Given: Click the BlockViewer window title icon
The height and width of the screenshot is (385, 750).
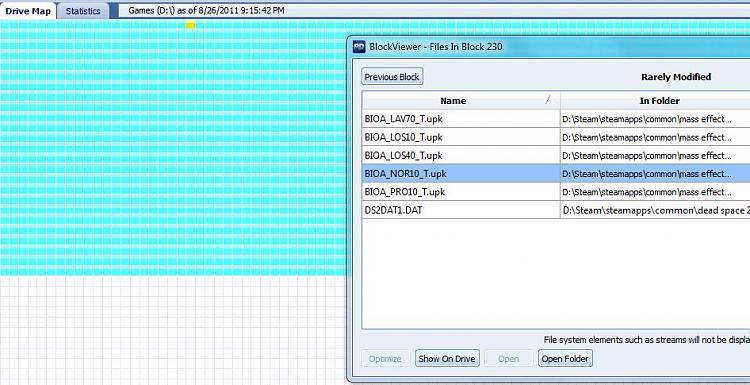Looking at the screenshot, I should 359,47.
